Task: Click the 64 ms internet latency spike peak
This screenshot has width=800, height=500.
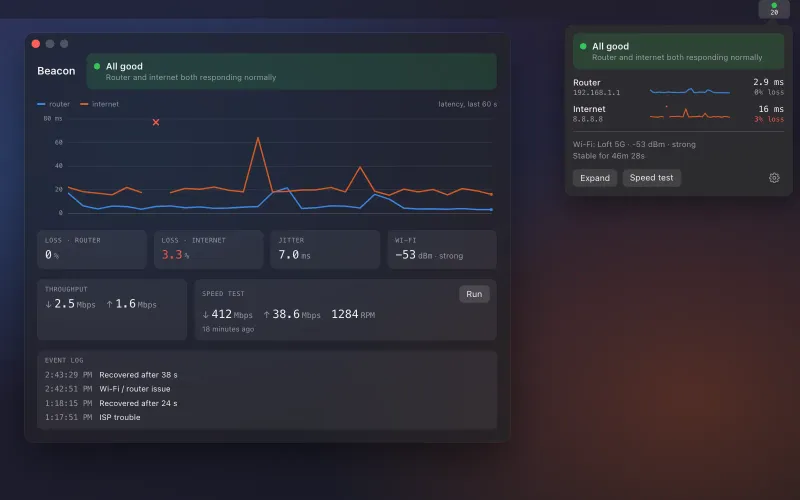Action: click(x=258, y=138)
